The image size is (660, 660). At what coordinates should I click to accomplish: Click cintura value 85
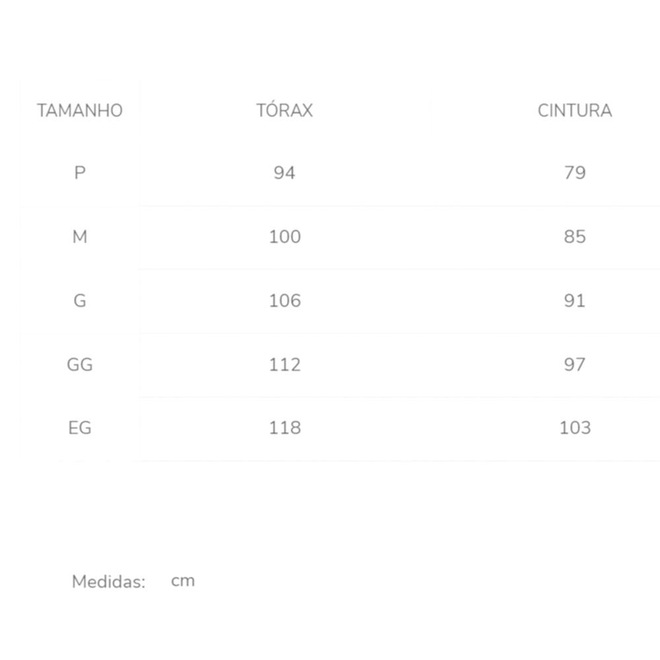pyautogui.click(x=574, y=237)
